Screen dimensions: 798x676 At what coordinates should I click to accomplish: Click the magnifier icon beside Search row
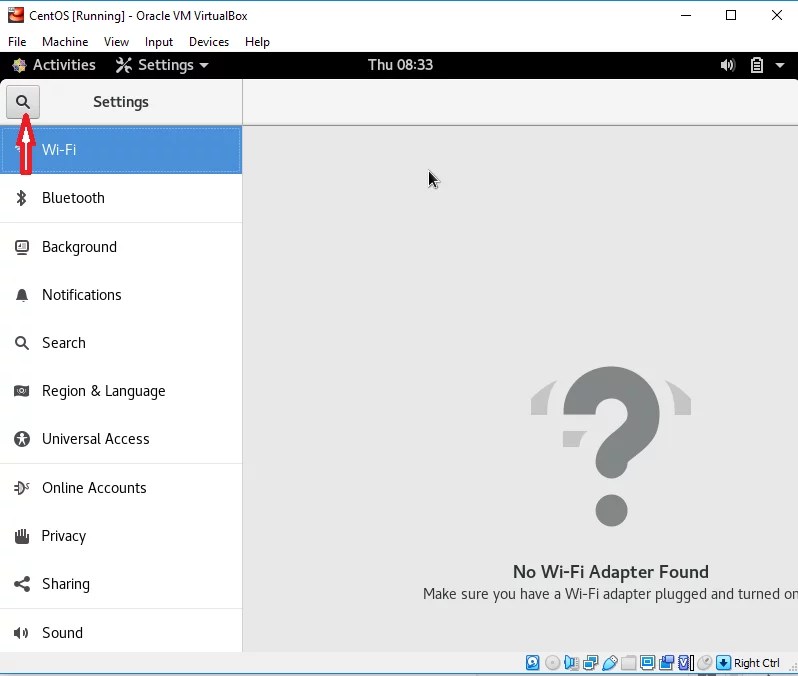21,343
